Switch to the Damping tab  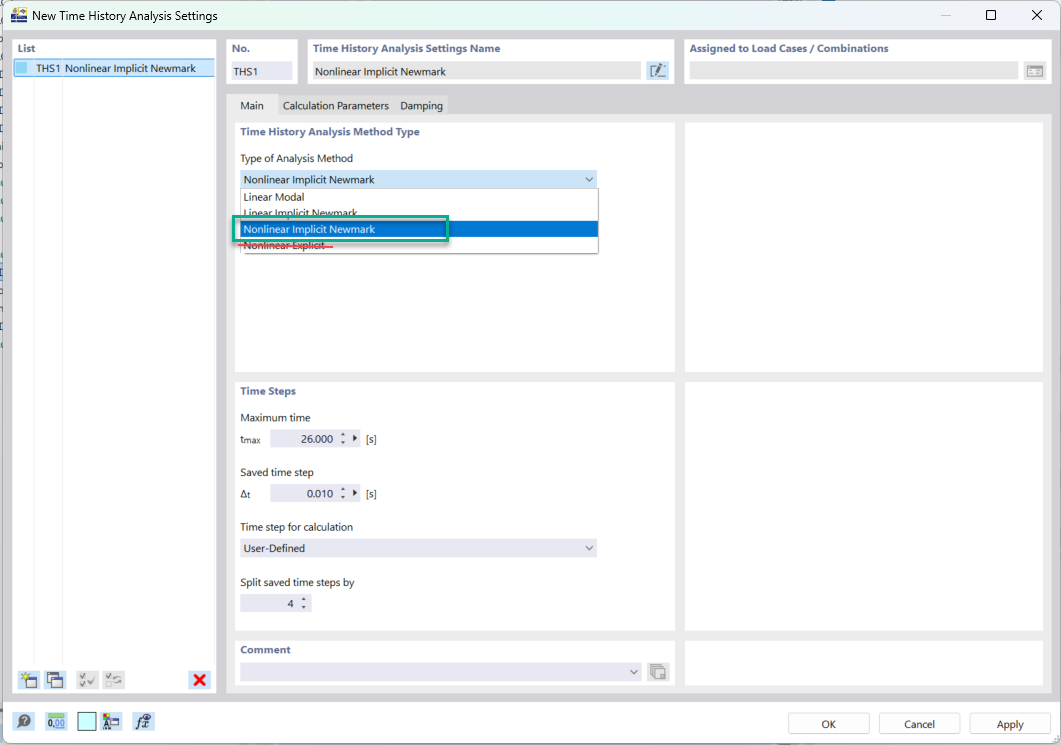pos(422,106)
